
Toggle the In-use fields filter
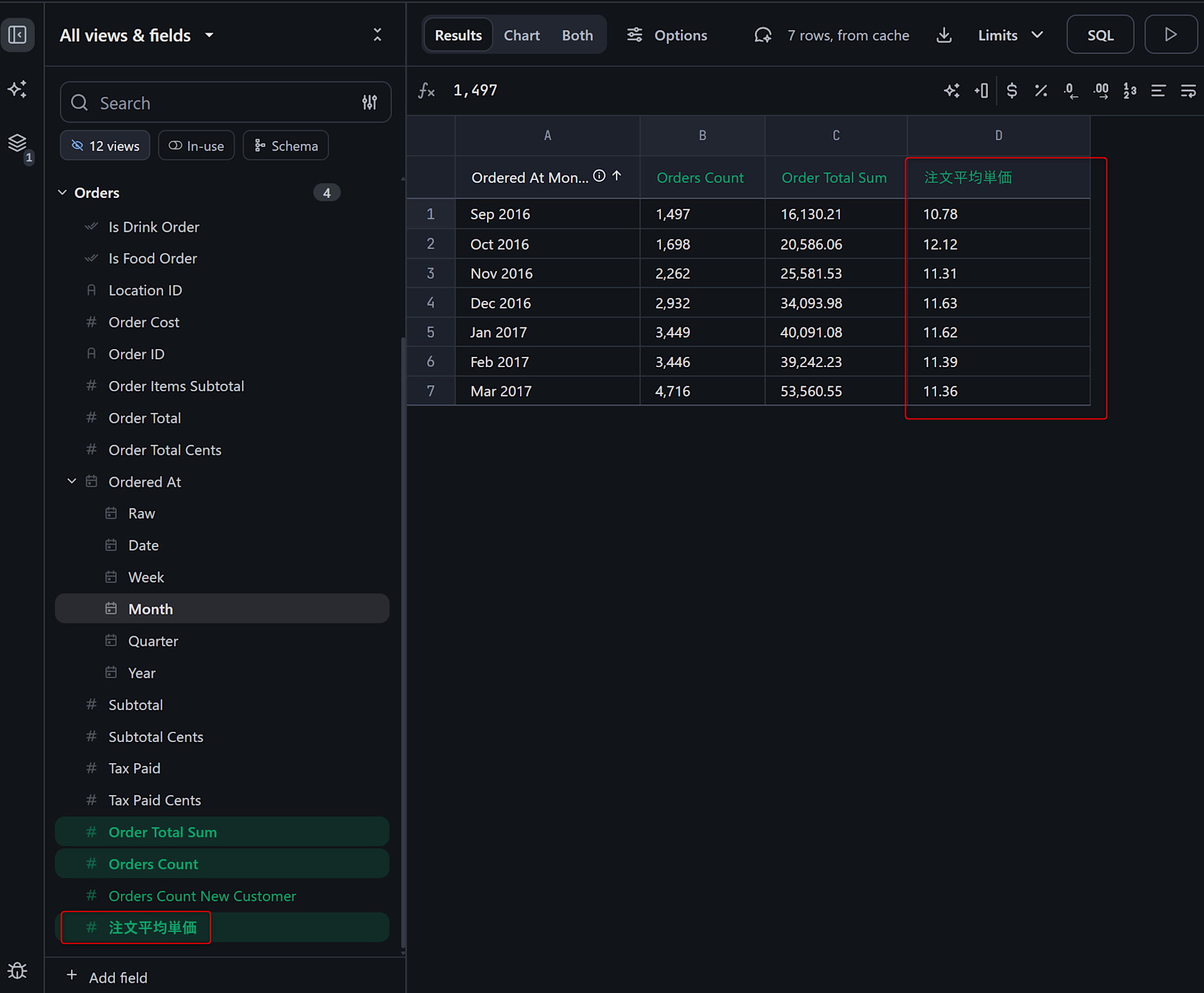[196, 146]
